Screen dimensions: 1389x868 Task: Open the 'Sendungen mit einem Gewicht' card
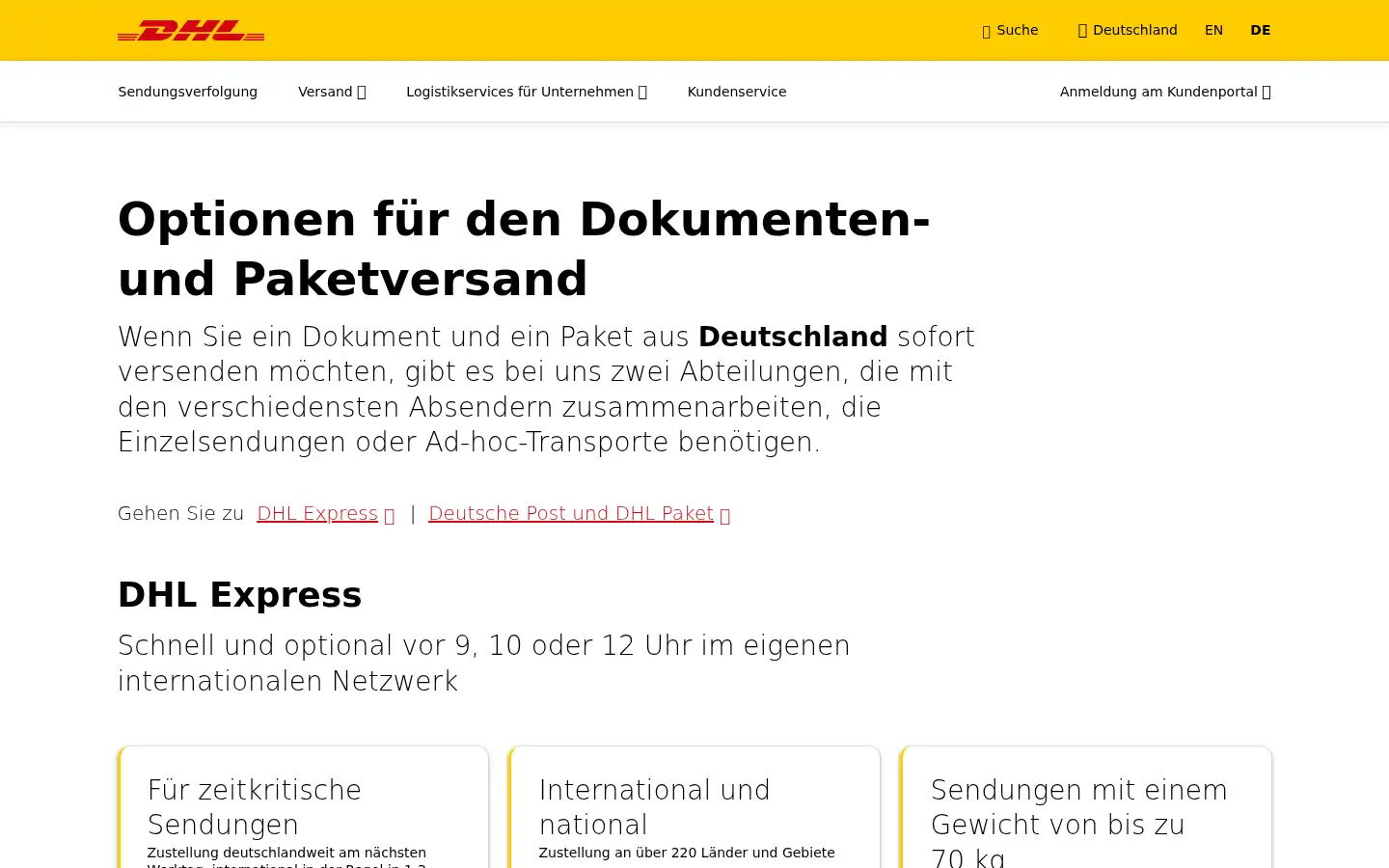click(1086, 807)
